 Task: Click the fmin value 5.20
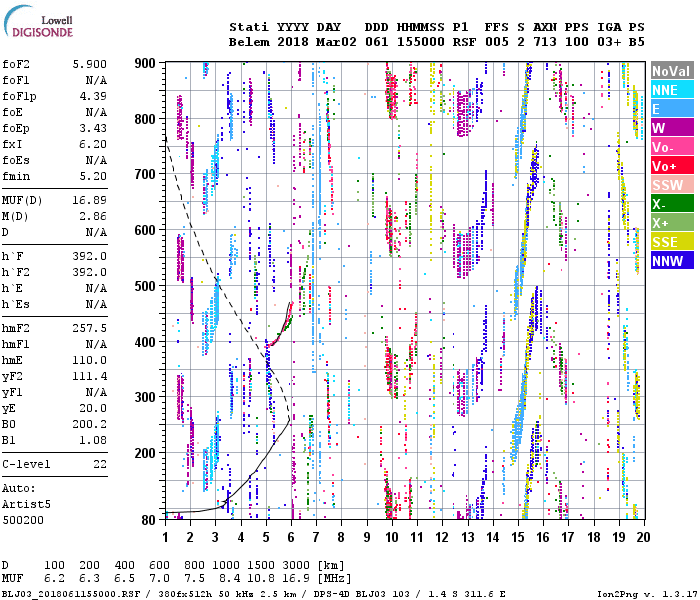pyautogui.click(x=93, y=176)
